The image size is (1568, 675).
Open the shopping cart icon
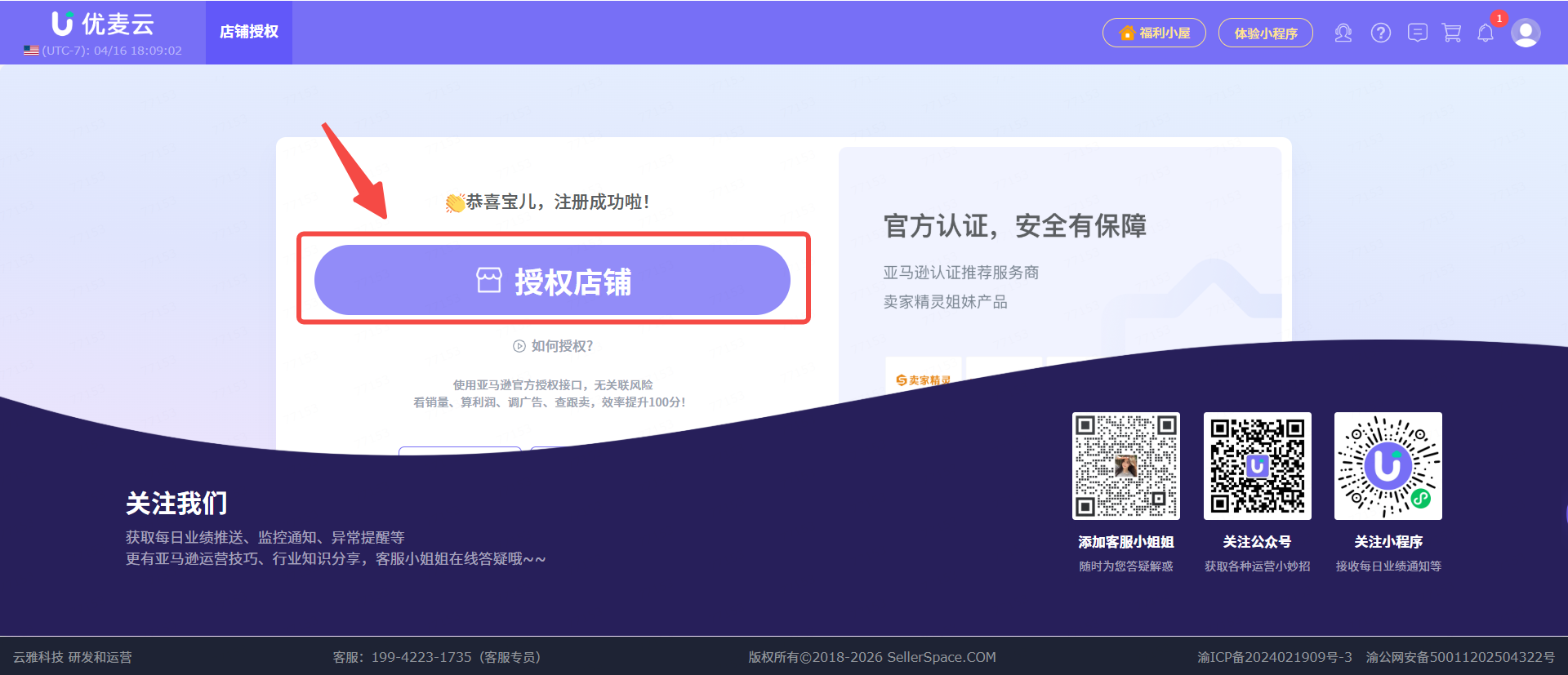click(1451, 33)
